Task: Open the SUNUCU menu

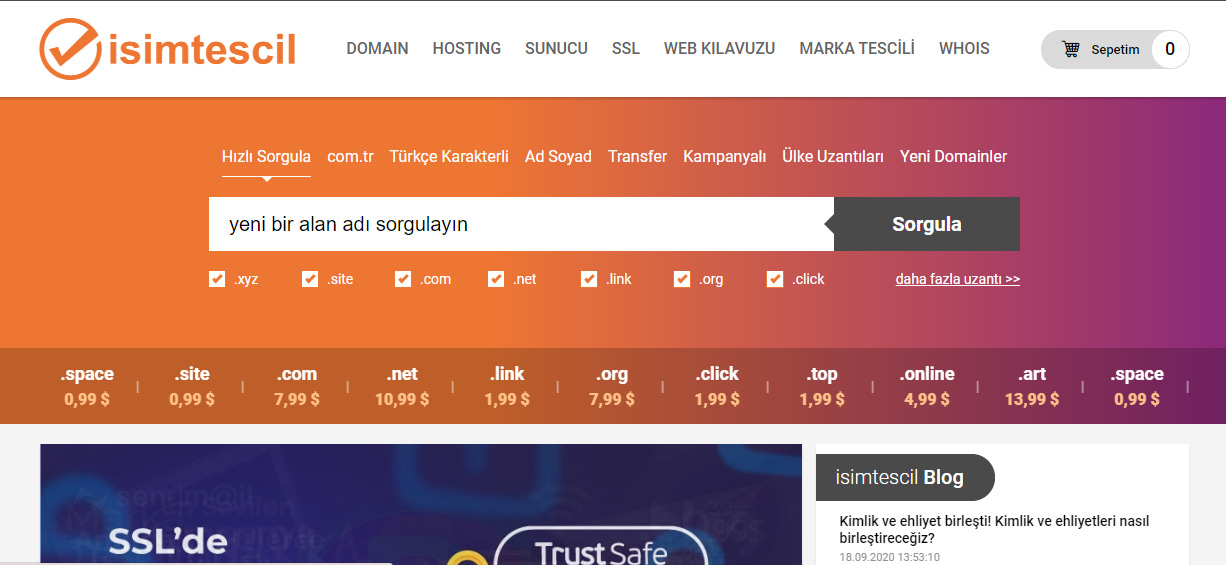Action: tap(556, 48)
